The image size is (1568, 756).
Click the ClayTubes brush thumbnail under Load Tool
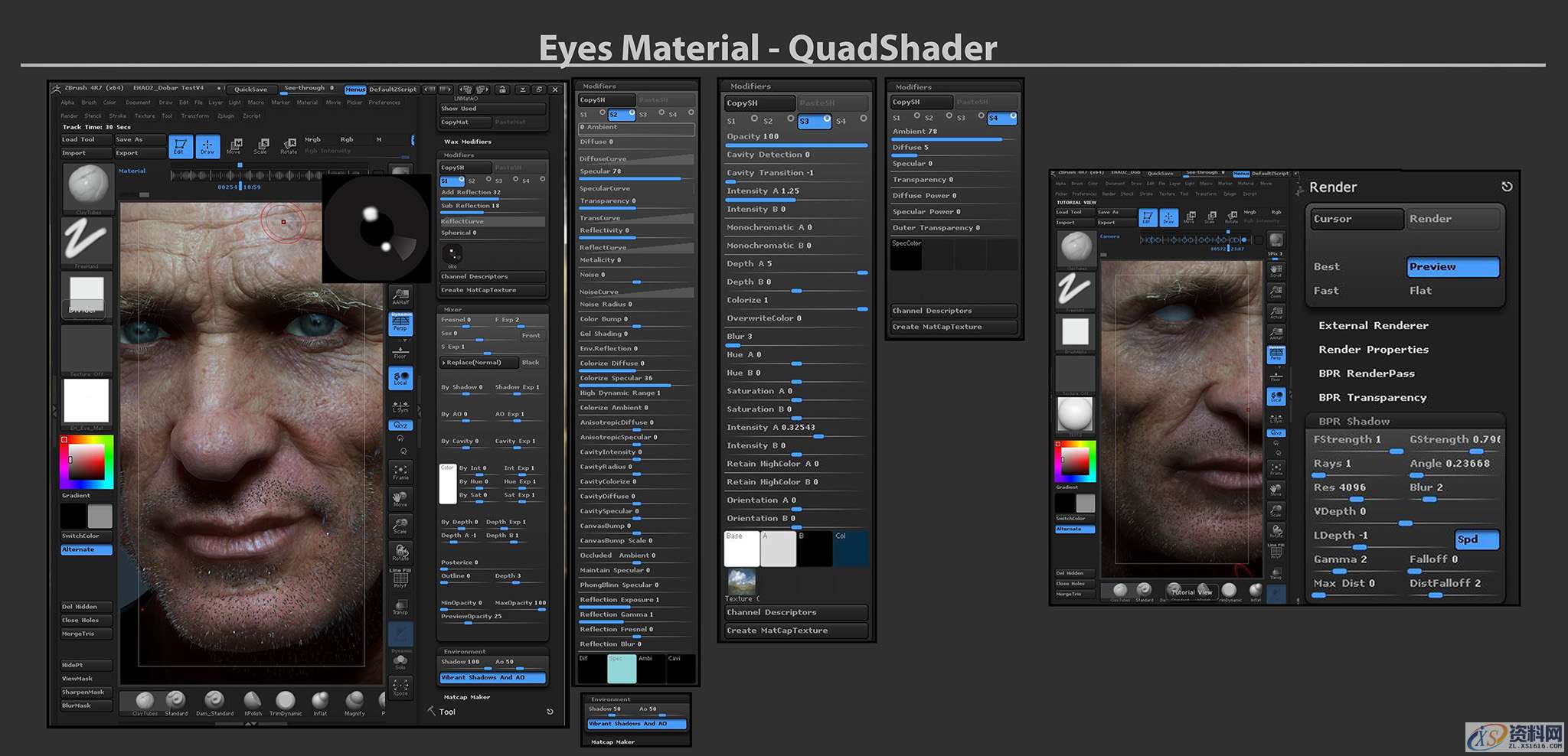[88, 186]
